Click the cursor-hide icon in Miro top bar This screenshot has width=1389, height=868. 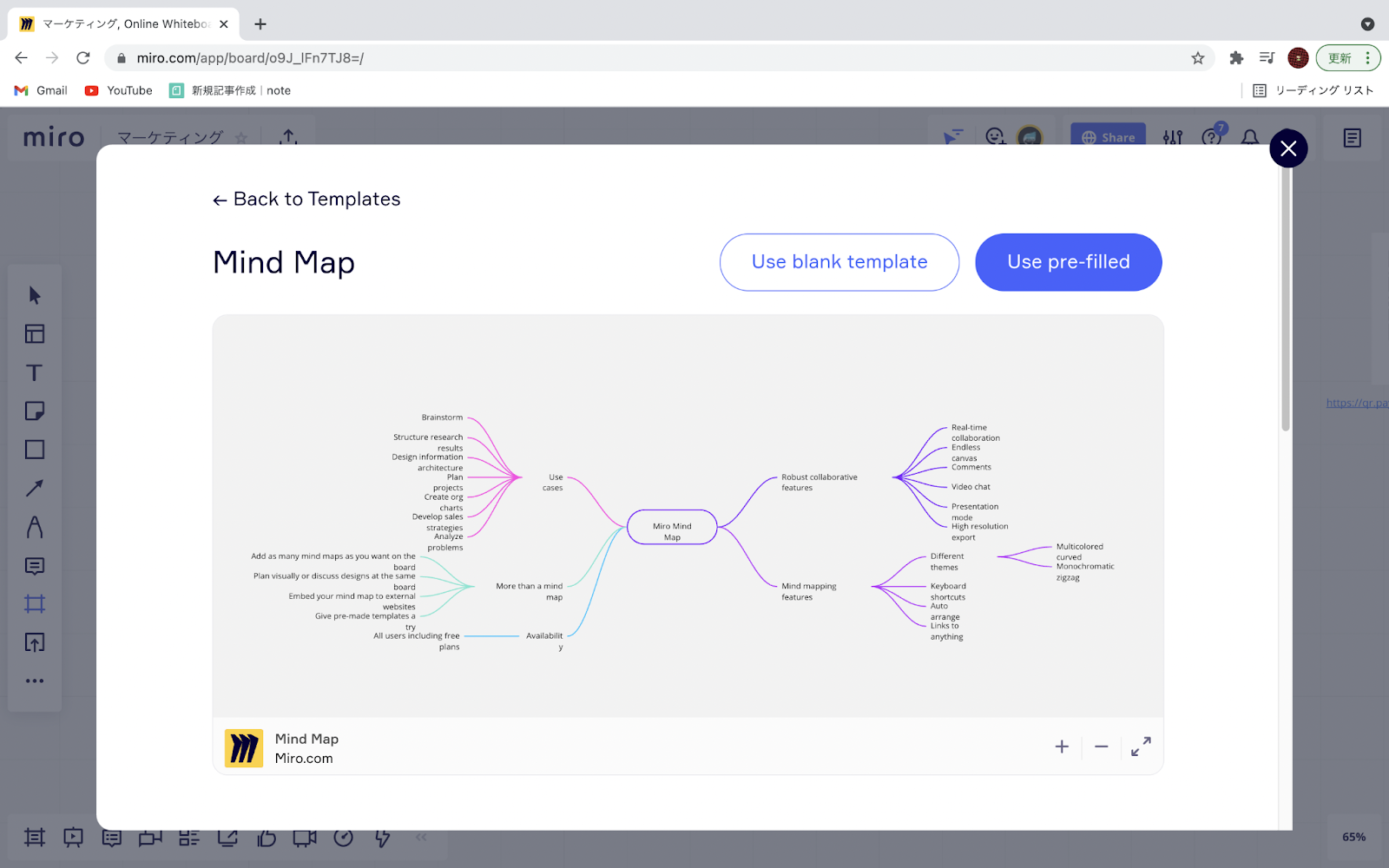(953, 137)
